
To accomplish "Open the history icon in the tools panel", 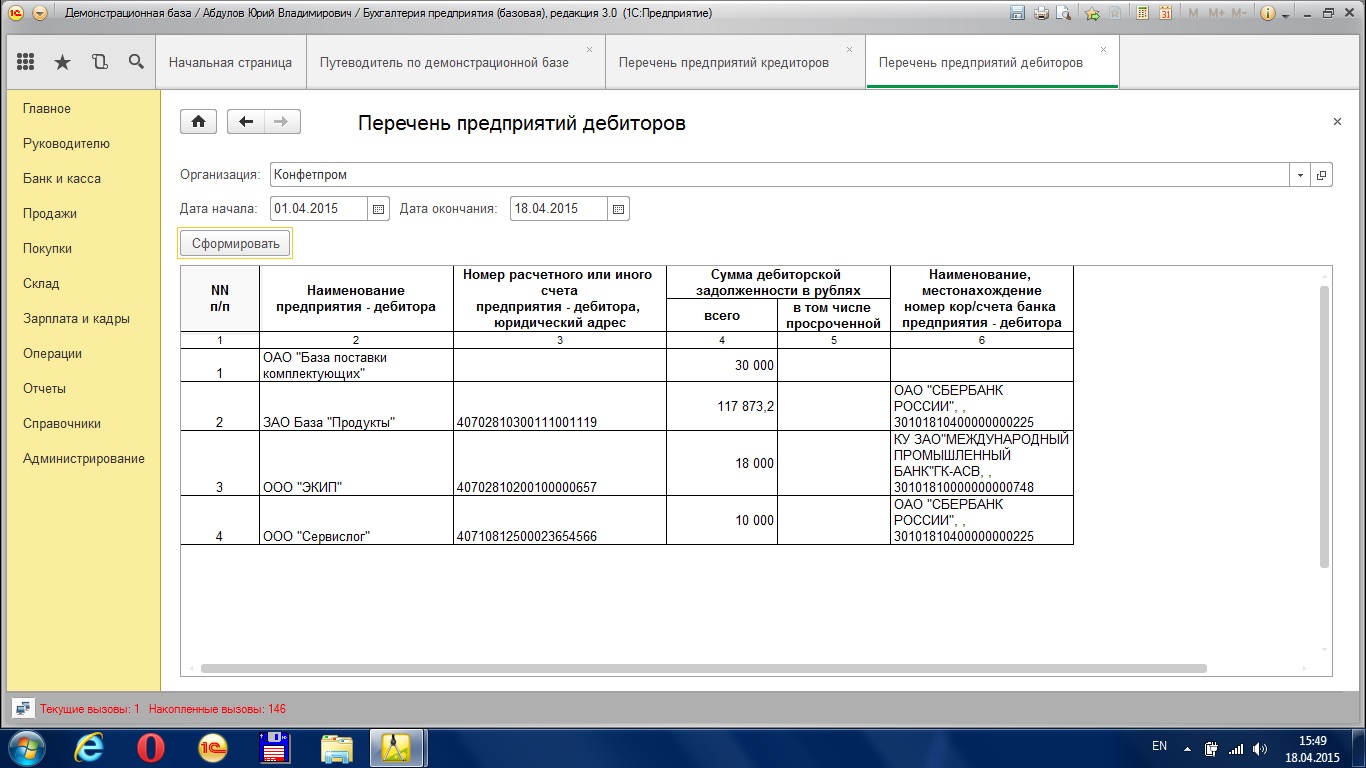I will (99, 62).
